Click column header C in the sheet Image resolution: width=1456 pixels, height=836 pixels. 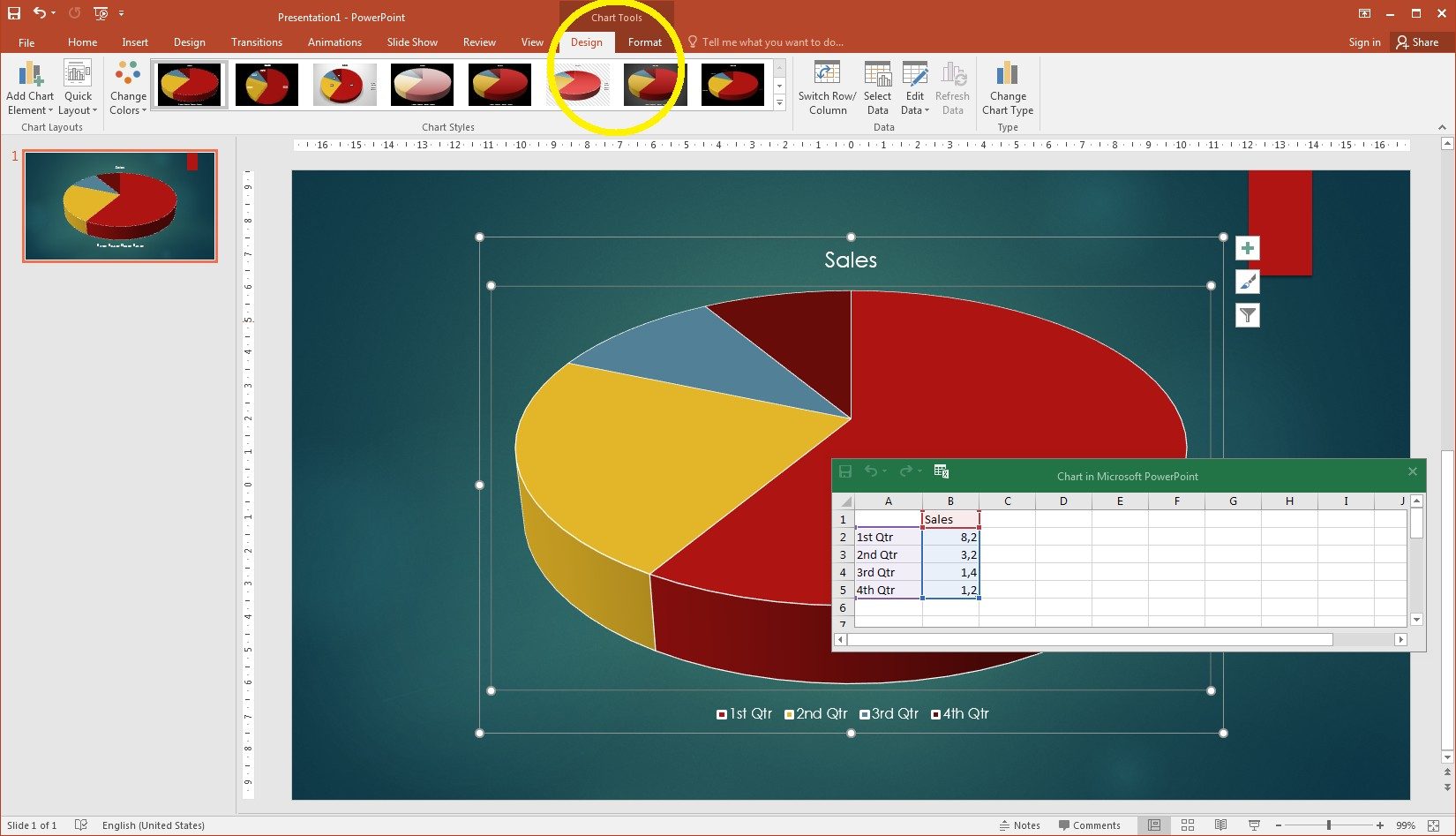(x=1007, y=501)
